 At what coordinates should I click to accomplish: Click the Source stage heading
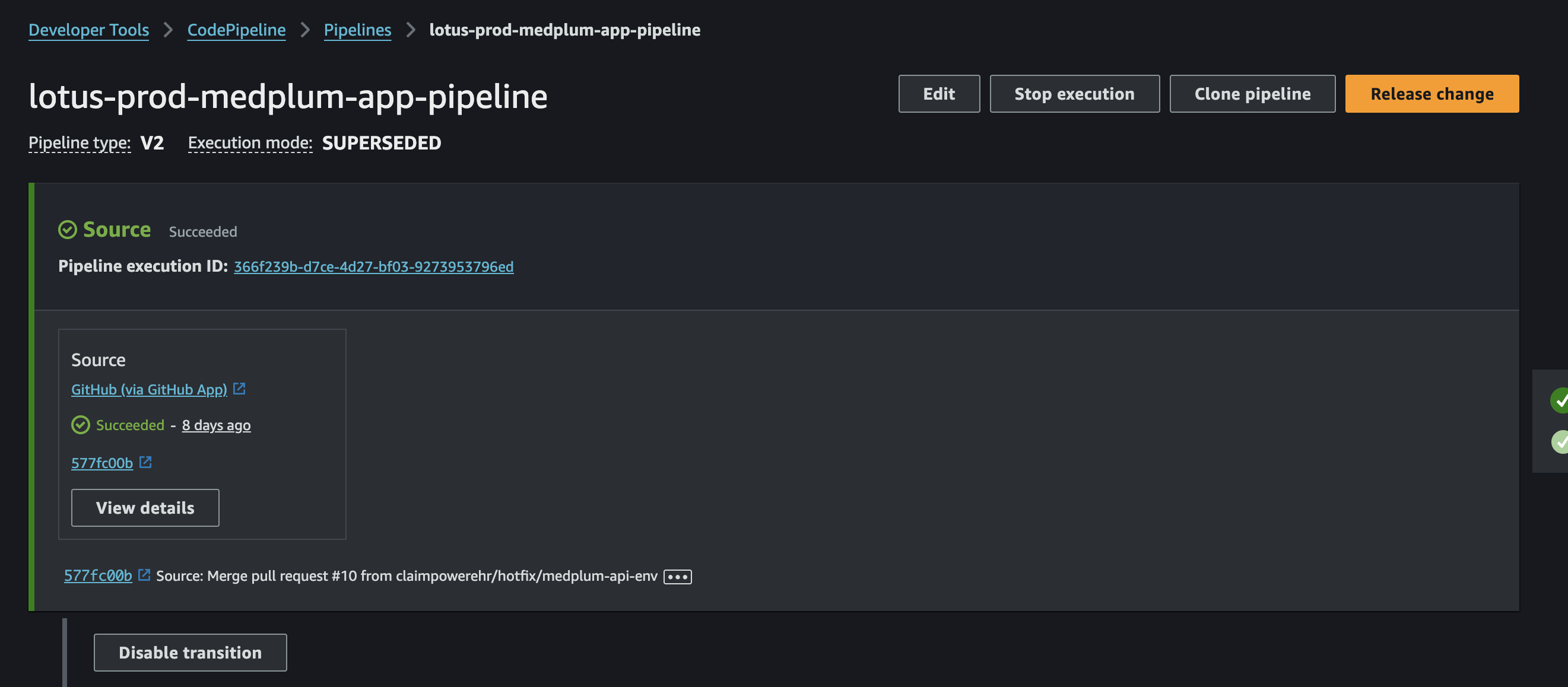pyautogui.click(x=117, y=230)
